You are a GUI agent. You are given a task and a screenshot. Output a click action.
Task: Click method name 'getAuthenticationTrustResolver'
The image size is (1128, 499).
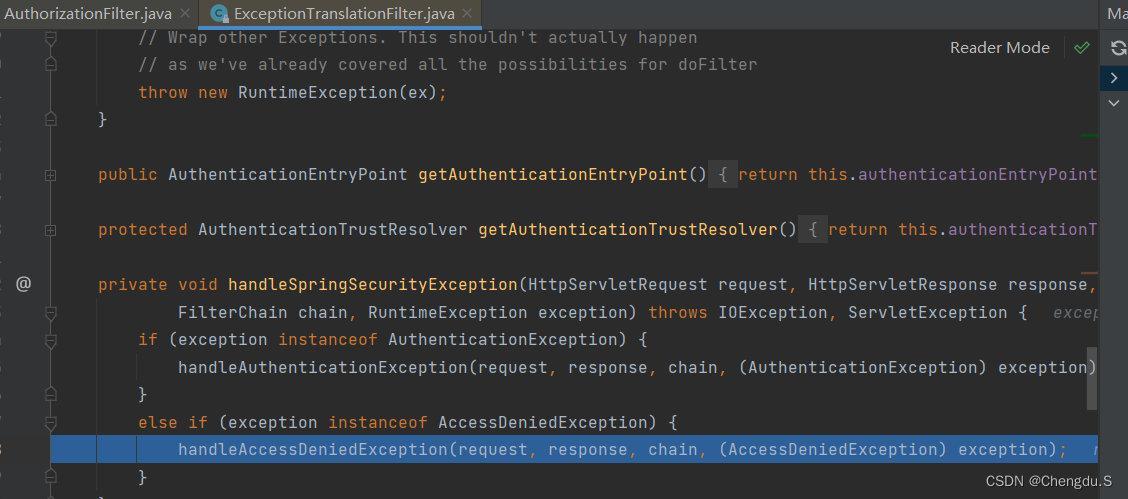click(x=627, y=230)
